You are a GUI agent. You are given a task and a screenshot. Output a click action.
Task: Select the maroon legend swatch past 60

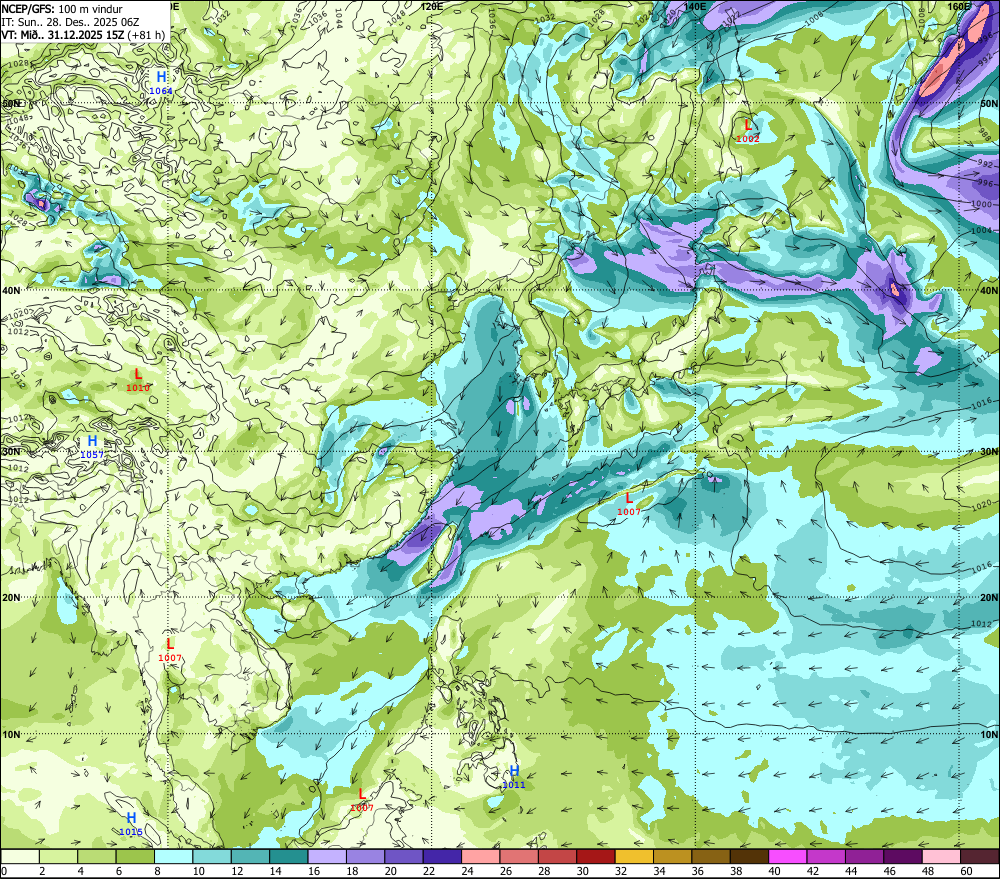979,856
